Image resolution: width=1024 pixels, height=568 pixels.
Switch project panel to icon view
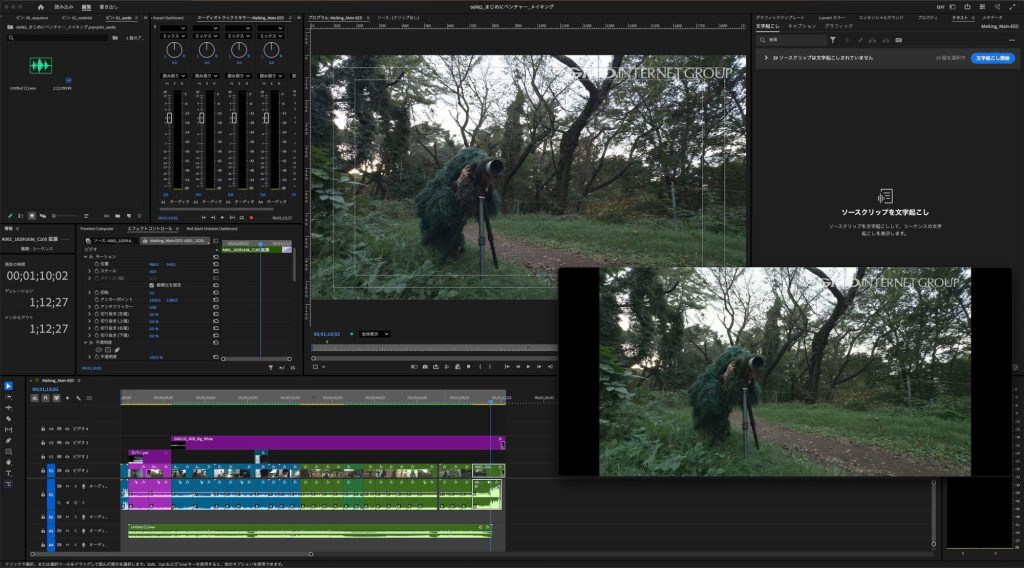pyautogui.click(x=32, y=216)
